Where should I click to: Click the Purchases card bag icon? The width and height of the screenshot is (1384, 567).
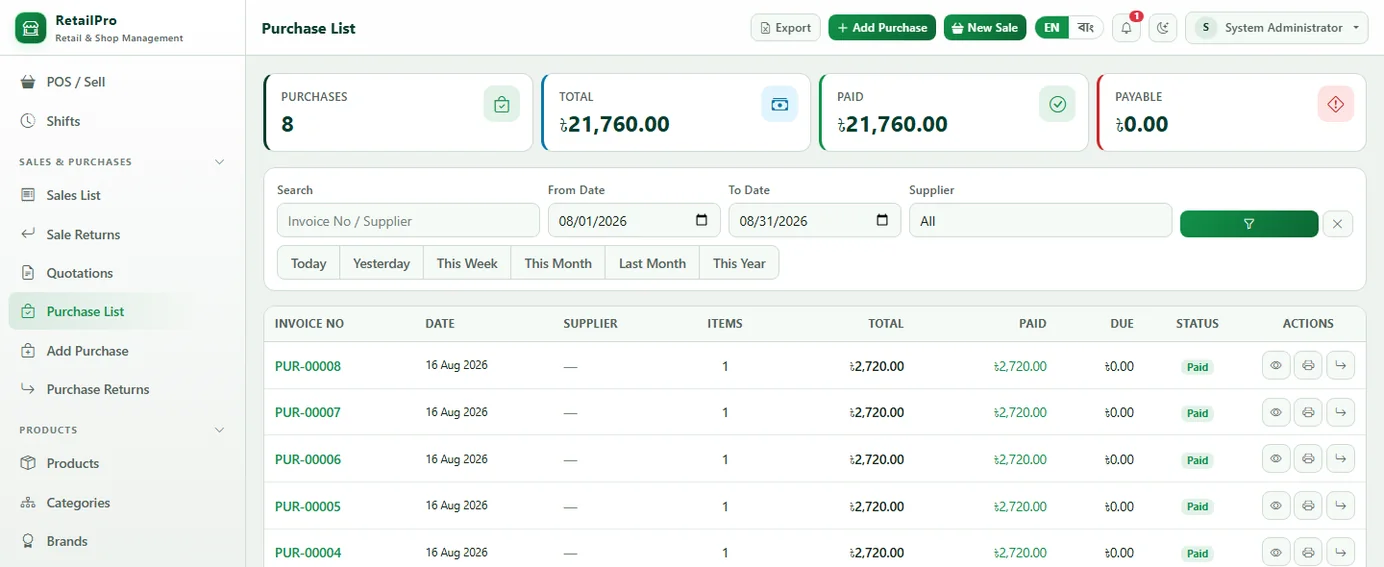click(x=502, y=104)
